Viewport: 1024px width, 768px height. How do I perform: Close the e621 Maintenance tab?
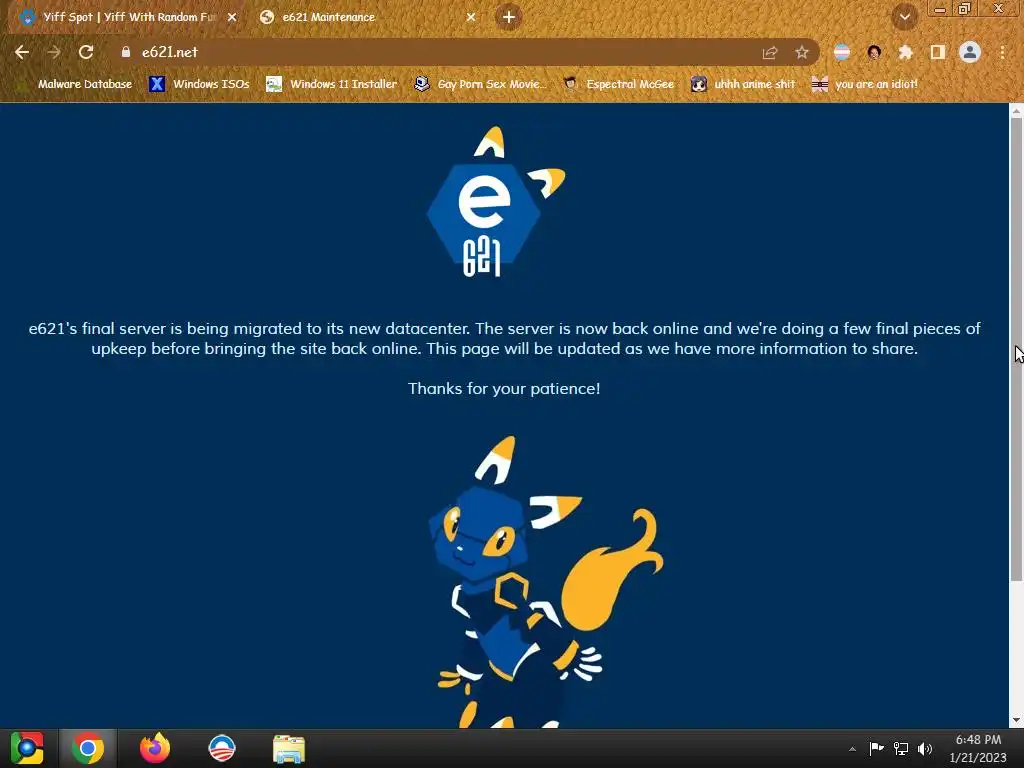point(471,18)
